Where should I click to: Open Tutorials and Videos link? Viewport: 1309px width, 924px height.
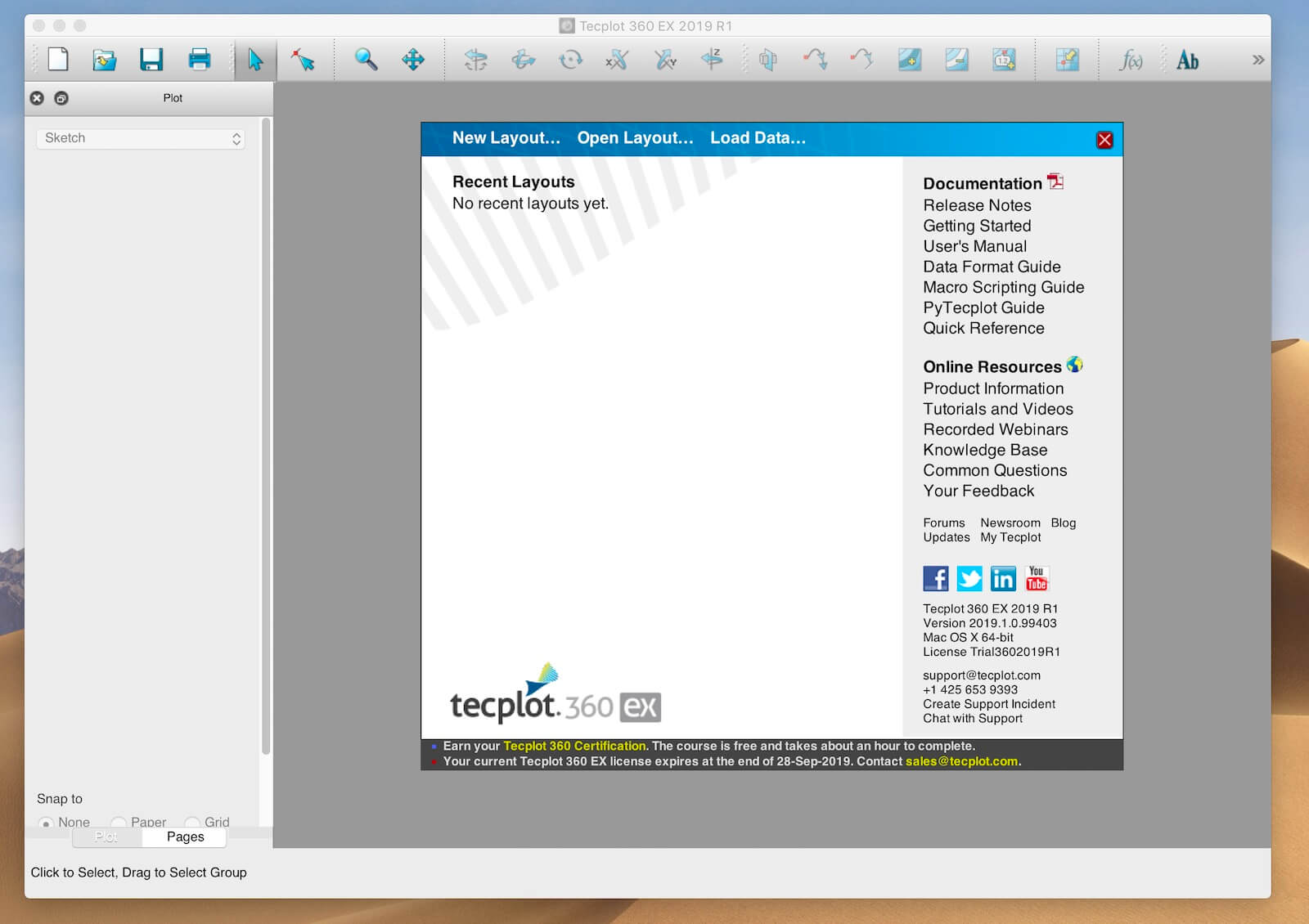tap(998, 409)
